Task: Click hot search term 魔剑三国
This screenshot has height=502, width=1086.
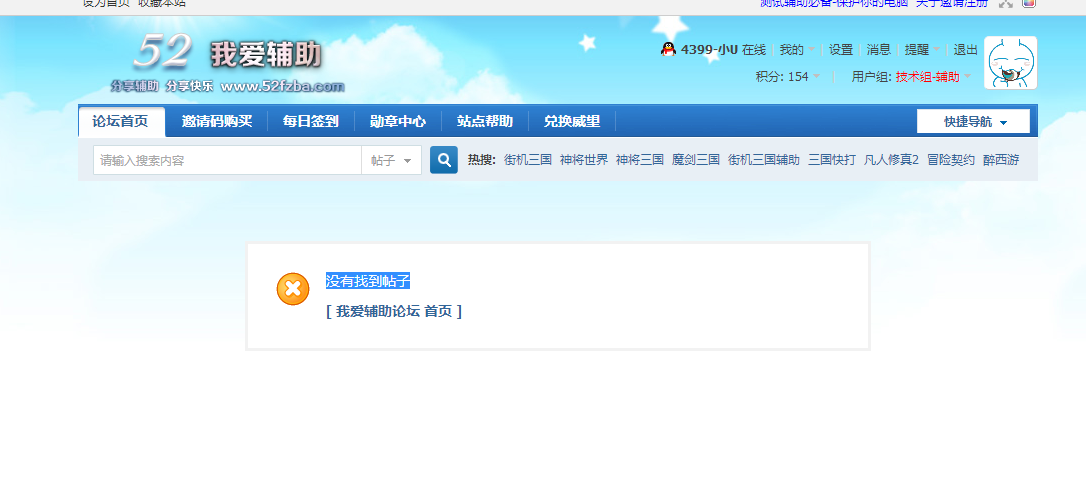Action: pos(696,160)
